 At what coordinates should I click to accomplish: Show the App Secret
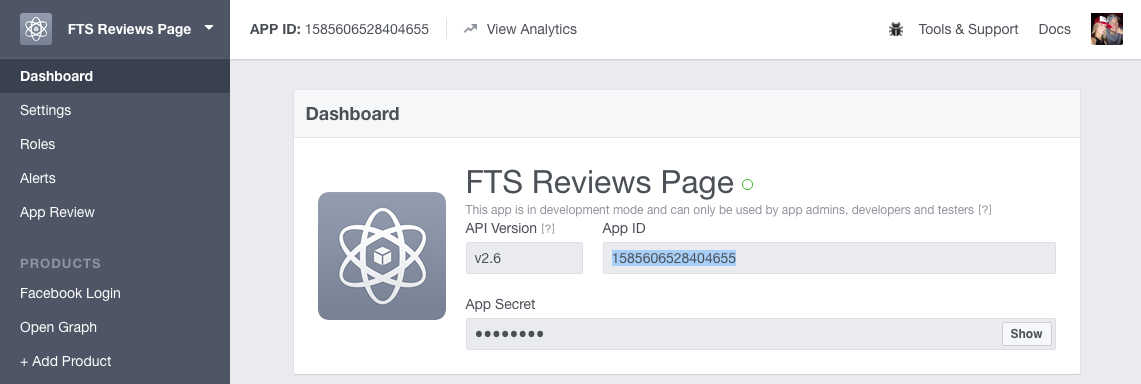coord(1026,334)
